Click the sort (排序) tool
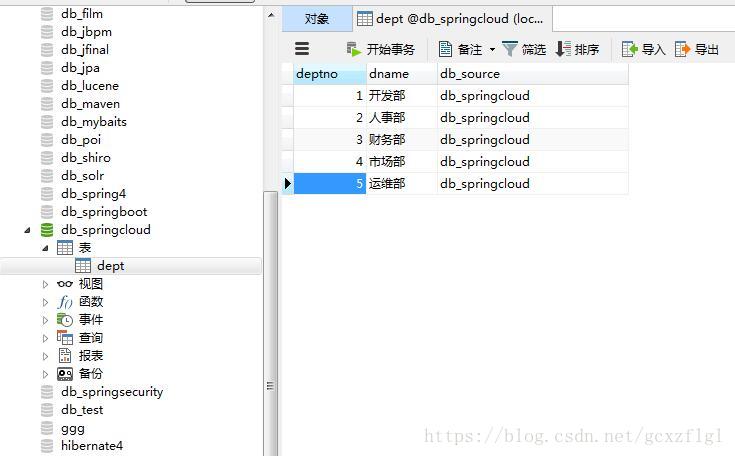735x456 pixels. [x=577, y=49]
